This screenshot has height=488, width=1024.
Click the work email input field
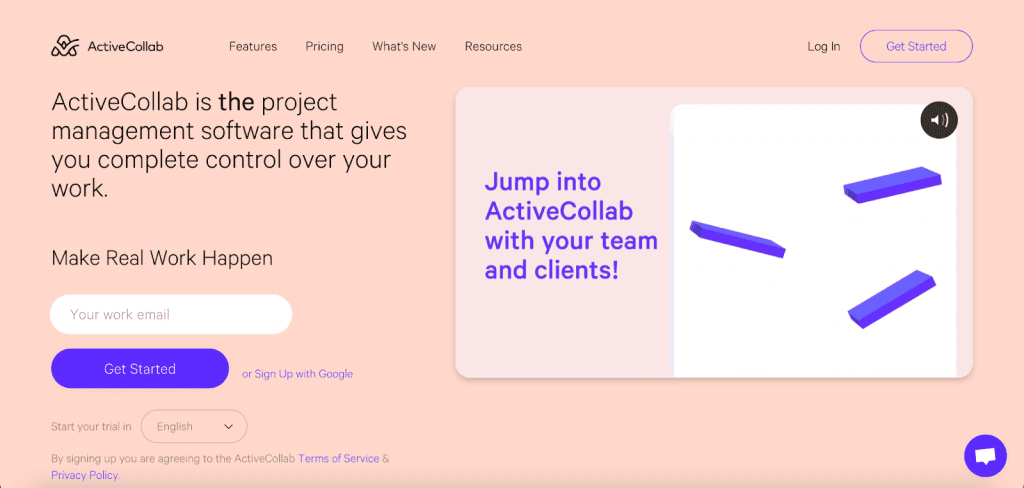coord(171,314)
